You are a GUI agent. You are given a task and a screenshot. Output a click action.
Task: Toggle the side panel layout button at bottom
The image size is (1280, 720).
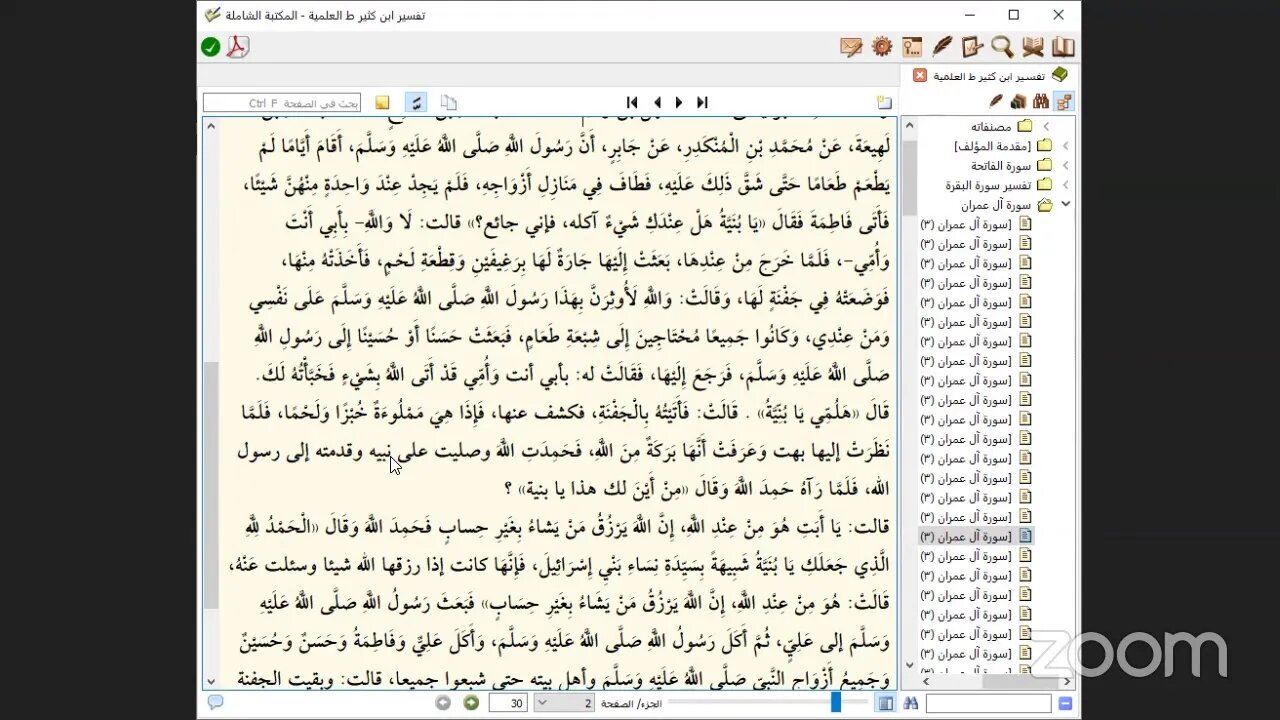click(x=885, y=704)
